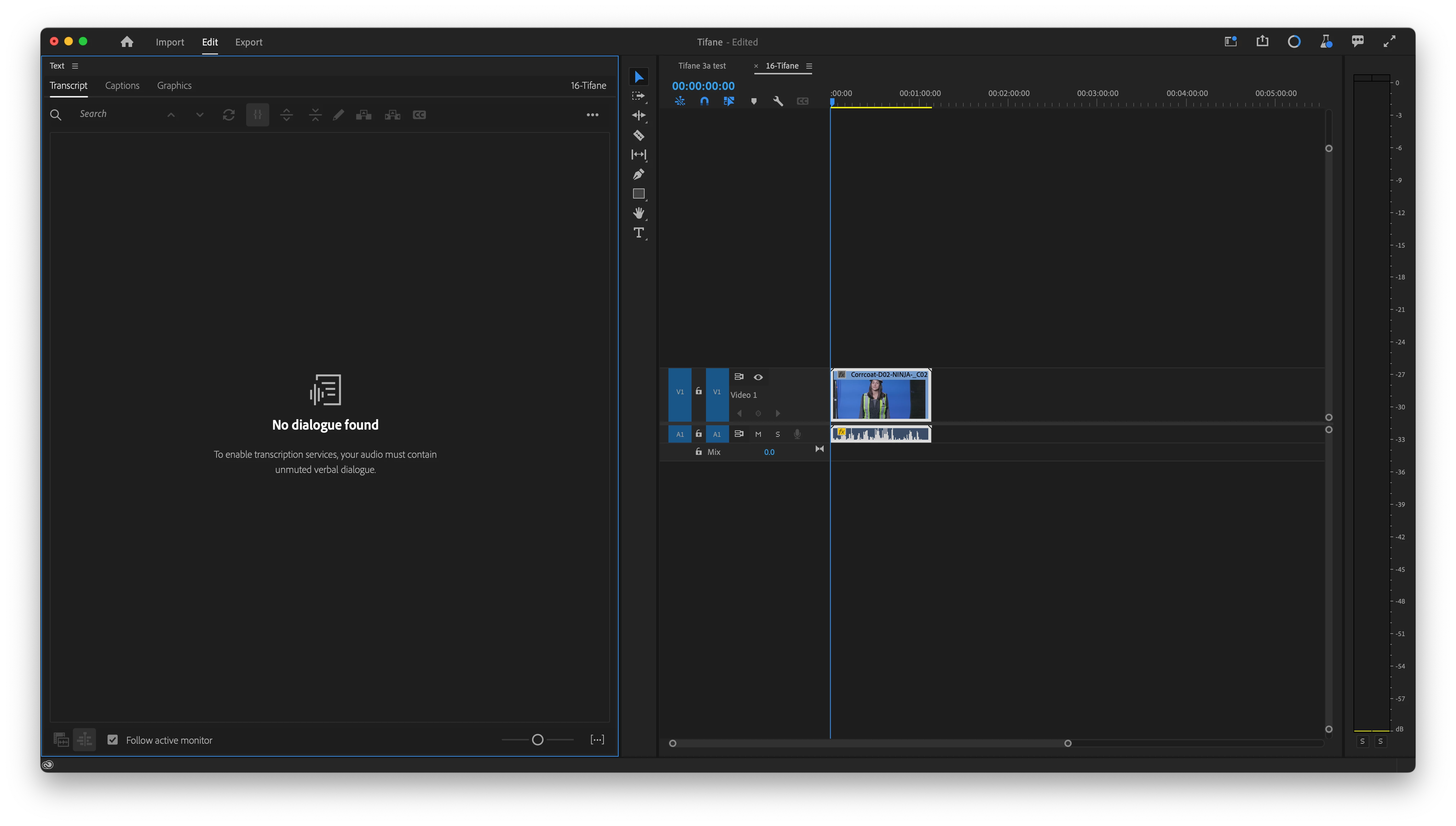Toggle Video 1 track output eye
This screenshot has width=1456, height=826.
758,377
